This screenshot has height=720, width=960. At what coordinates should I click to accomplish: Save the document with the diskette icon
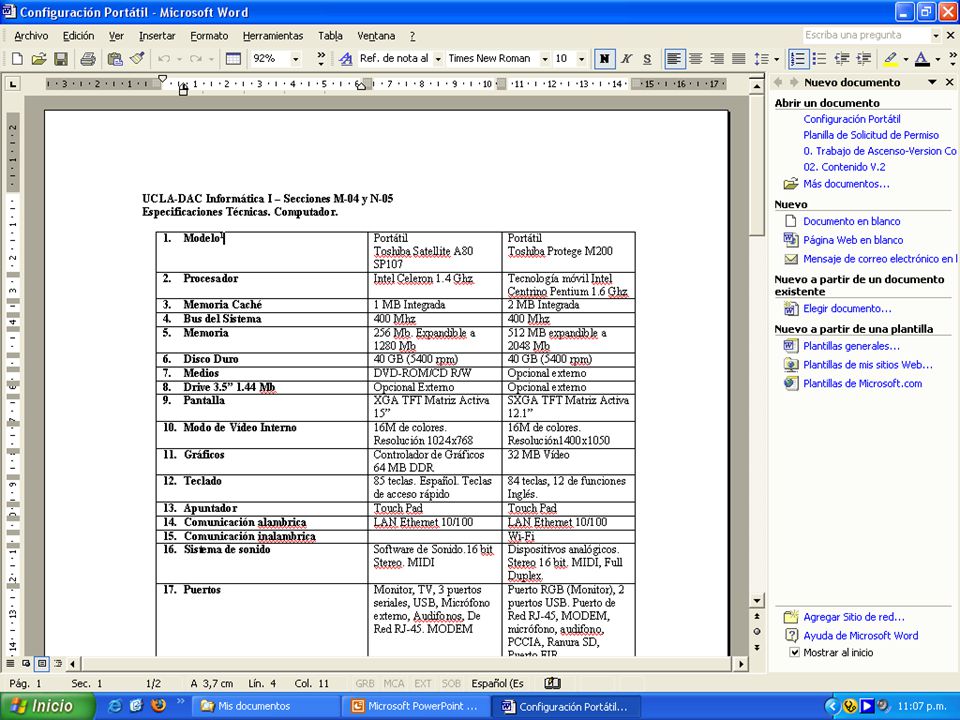point(61,59)
